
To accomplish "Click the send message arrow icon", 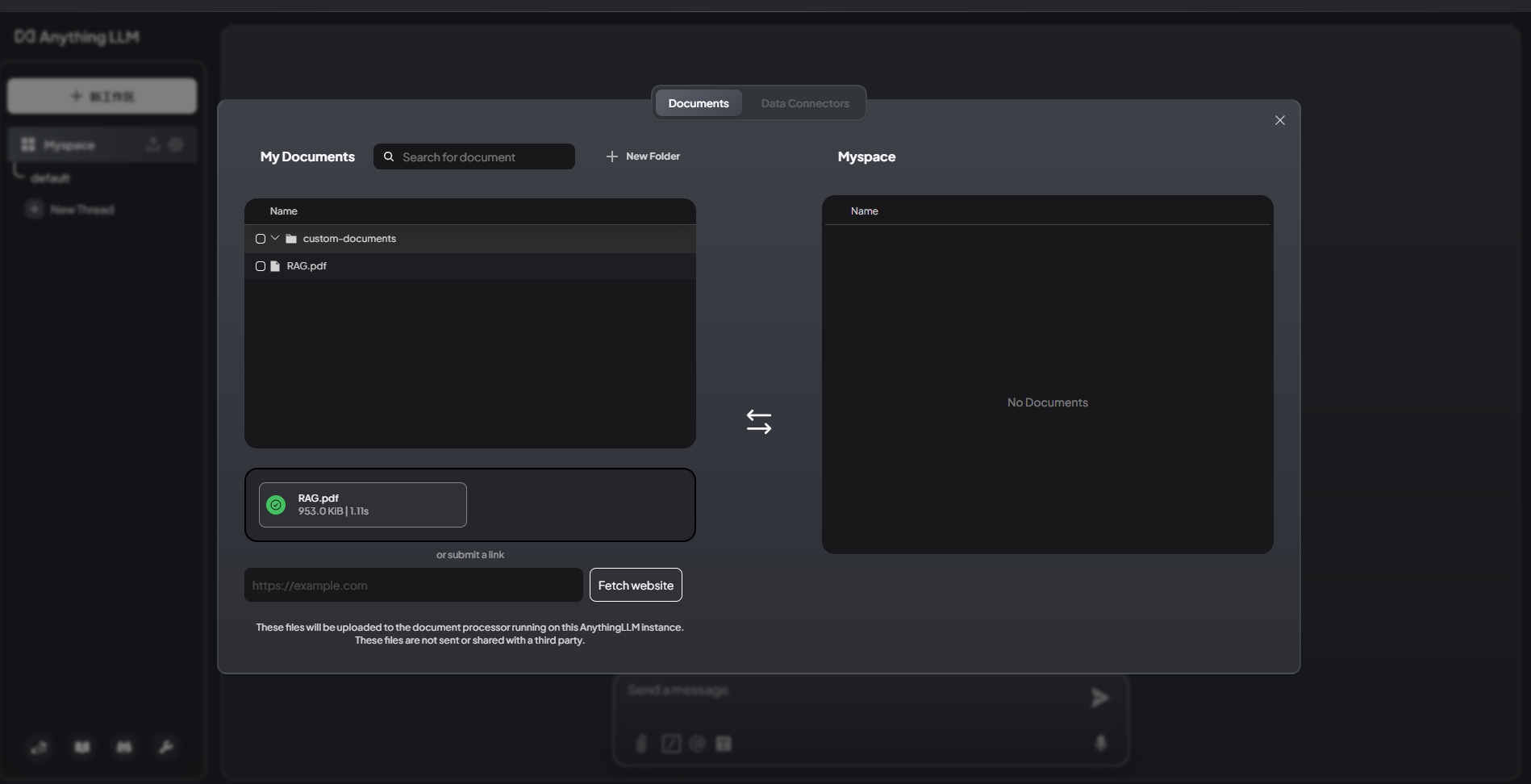I will pos(1099,698).
